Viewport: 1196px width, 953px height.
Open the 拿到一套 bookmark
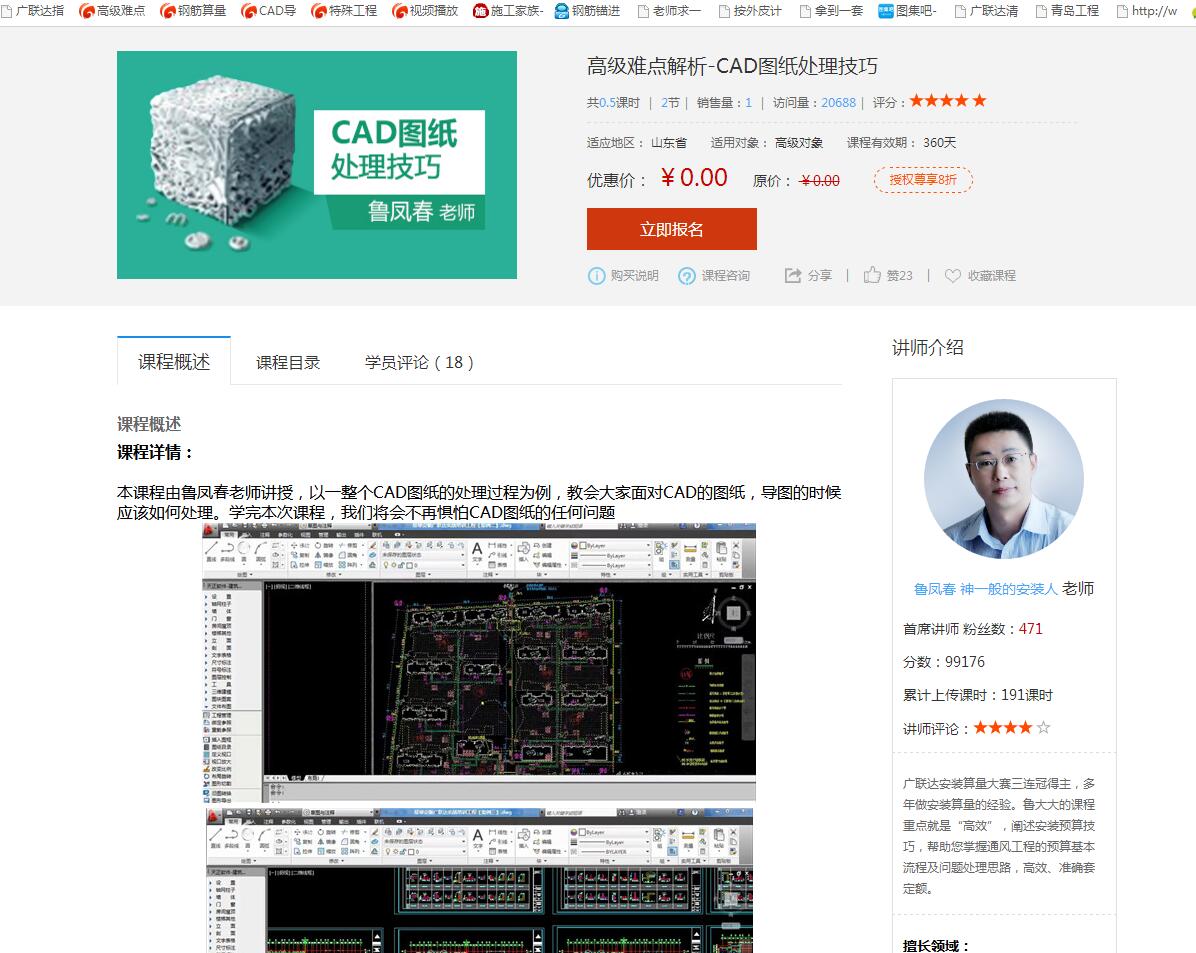(x=831, y=11)
